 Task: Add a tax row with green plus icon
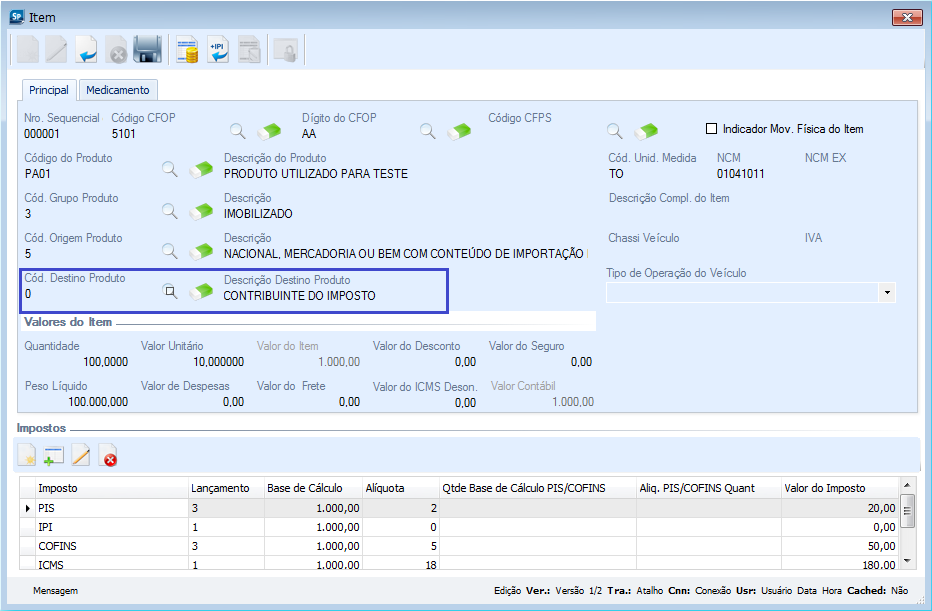pos(54,456)
